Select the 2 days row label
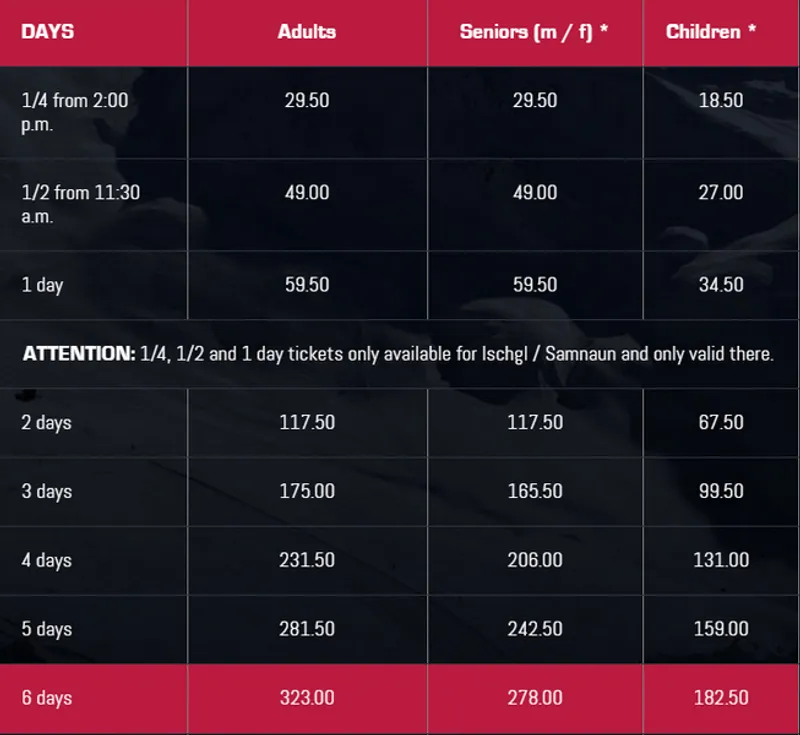Image resolution: width=800 pixels, height=735 pixels. (x=46, y=422)
